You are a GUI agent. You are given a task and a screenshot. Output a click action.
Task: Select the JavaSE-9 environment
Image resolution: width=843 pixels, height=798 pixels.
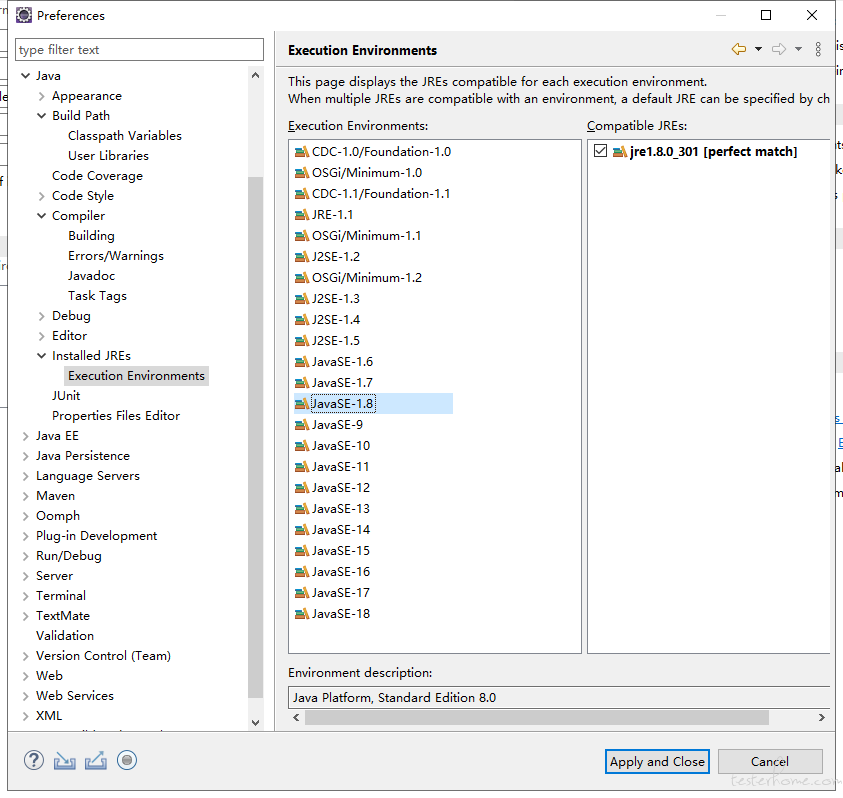[x=337, y=425]
